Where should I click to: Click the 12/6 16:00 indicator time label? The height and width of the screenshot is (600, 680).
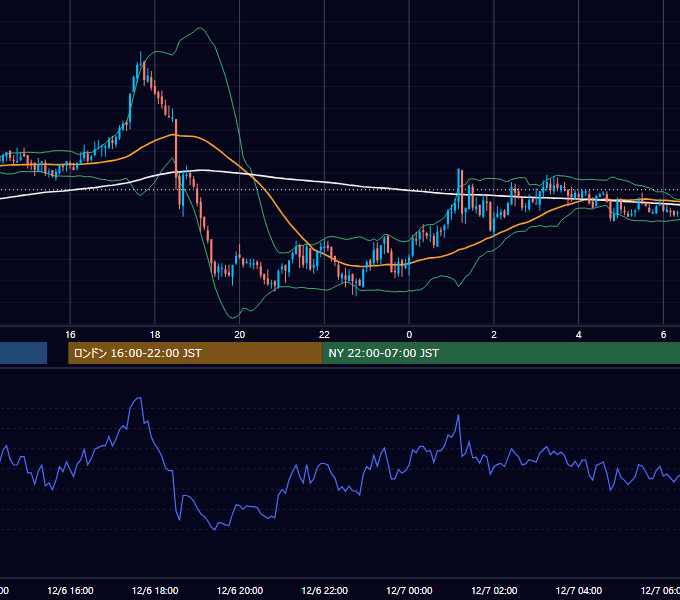click(x=70, y=590)
